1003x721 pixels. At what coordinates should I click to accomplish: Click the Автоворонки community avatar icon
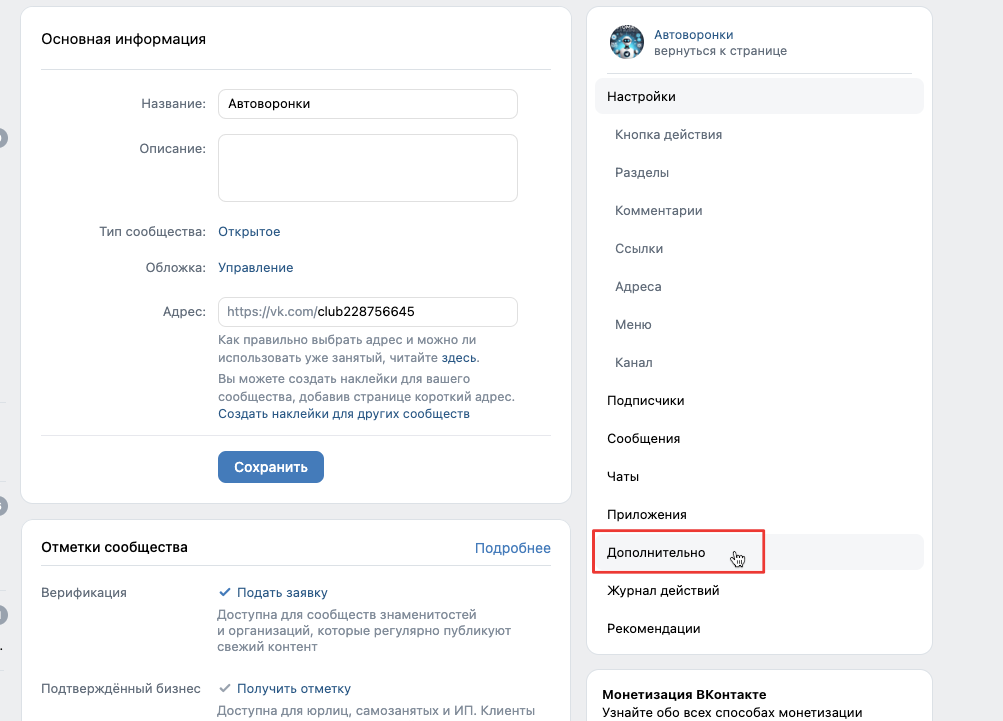(x=627, y=42)
